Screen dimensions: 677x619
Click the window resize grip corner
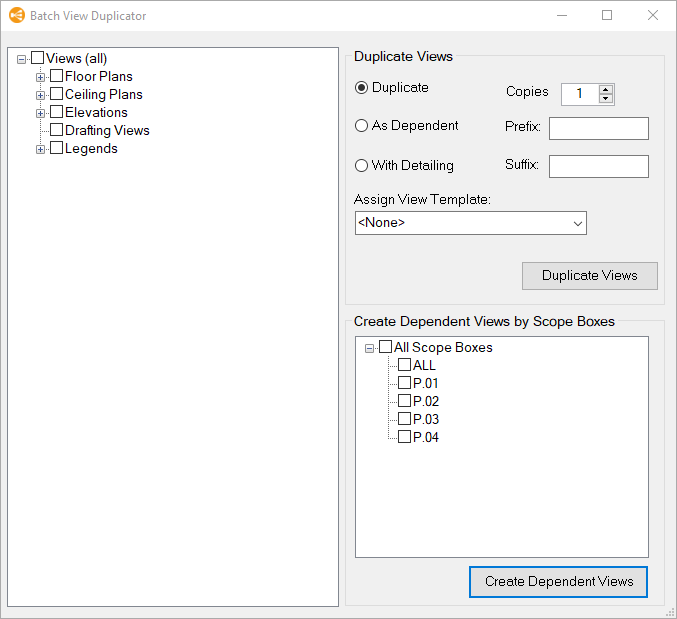(x=670, y=612)
